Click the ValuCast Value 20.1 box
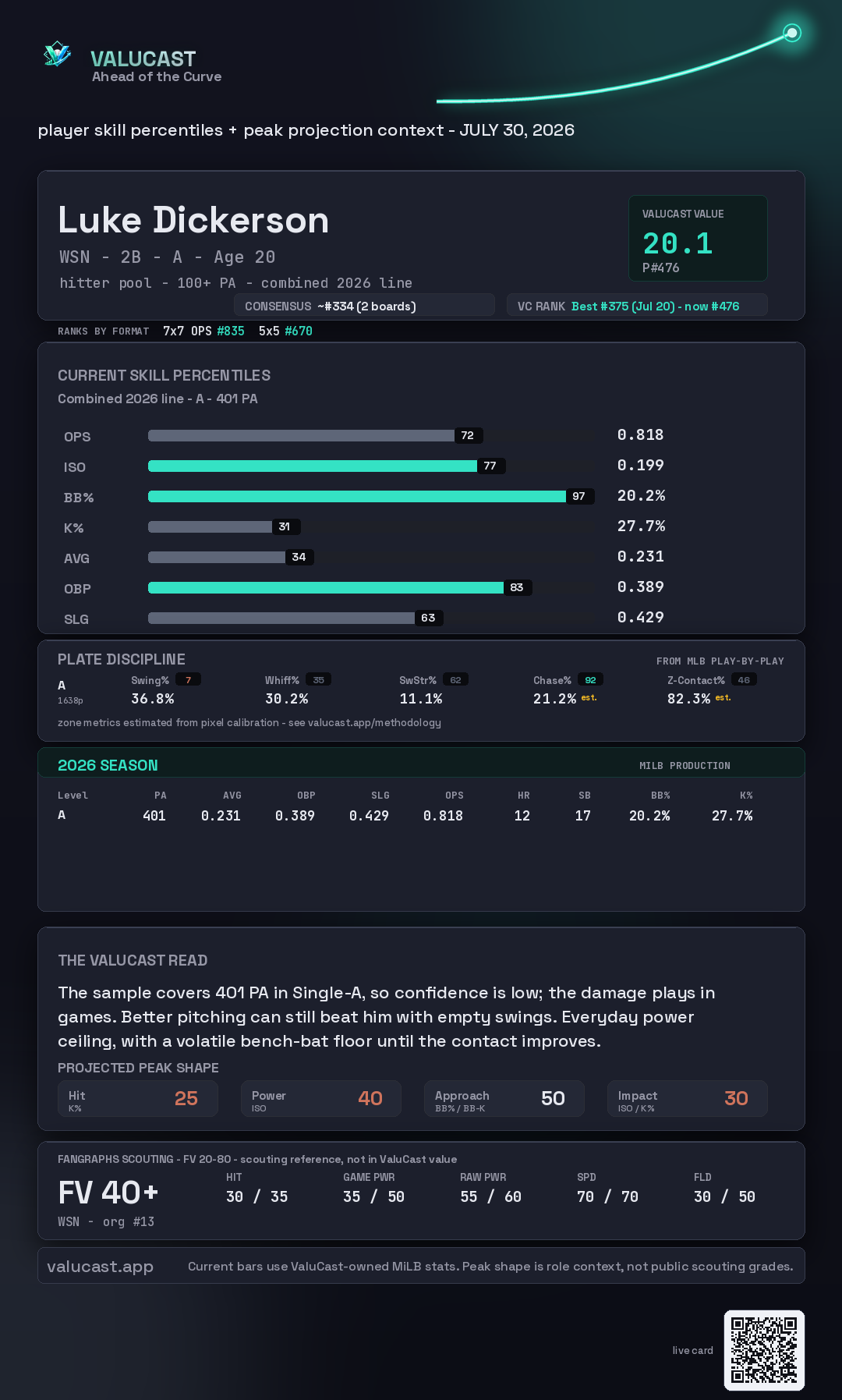Screen dimensions: 842x1400 pyautogui.click(x=698, y=238)
